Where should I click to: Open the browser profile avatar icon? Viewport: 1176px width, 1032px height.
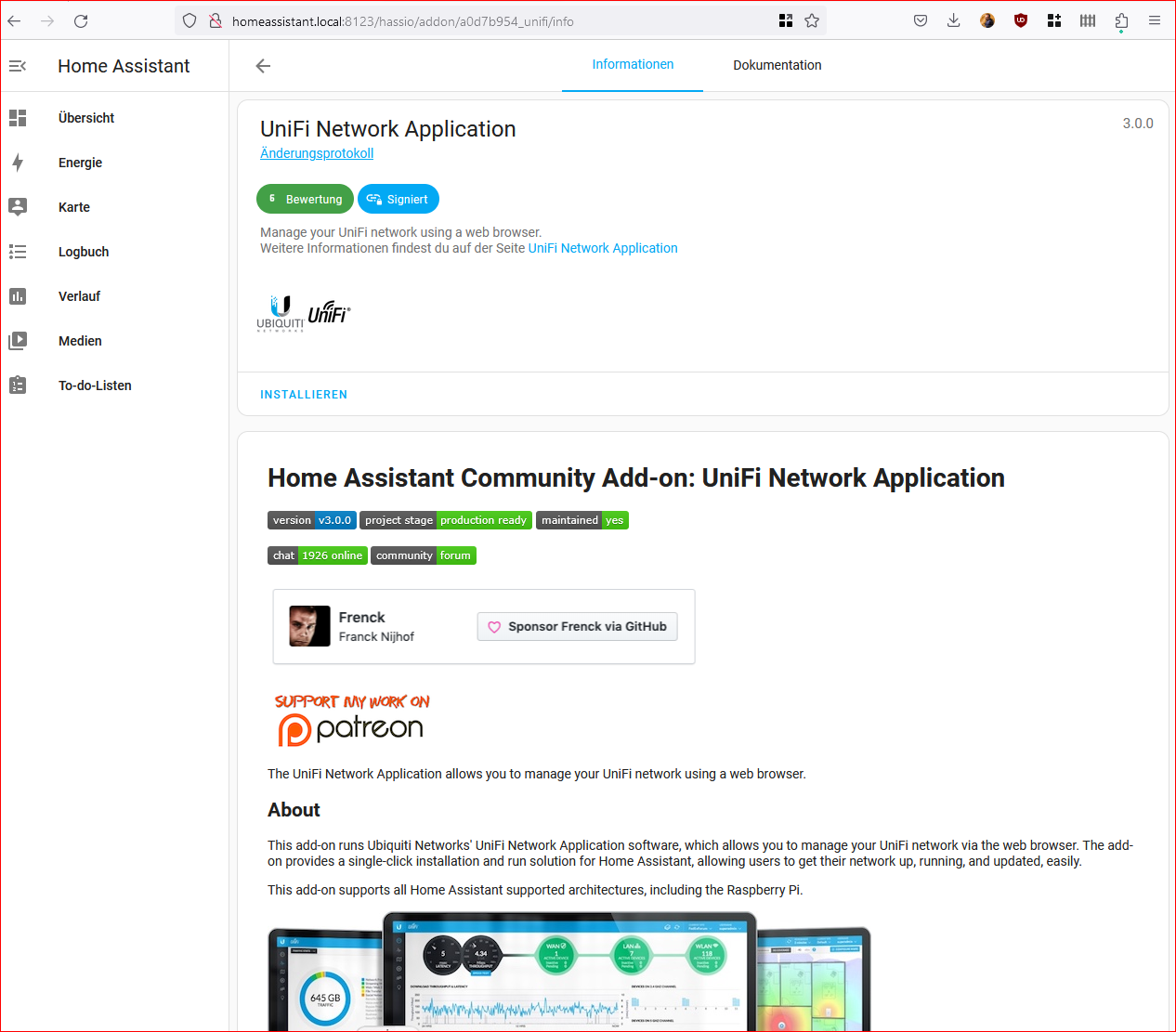click(987, 20)
